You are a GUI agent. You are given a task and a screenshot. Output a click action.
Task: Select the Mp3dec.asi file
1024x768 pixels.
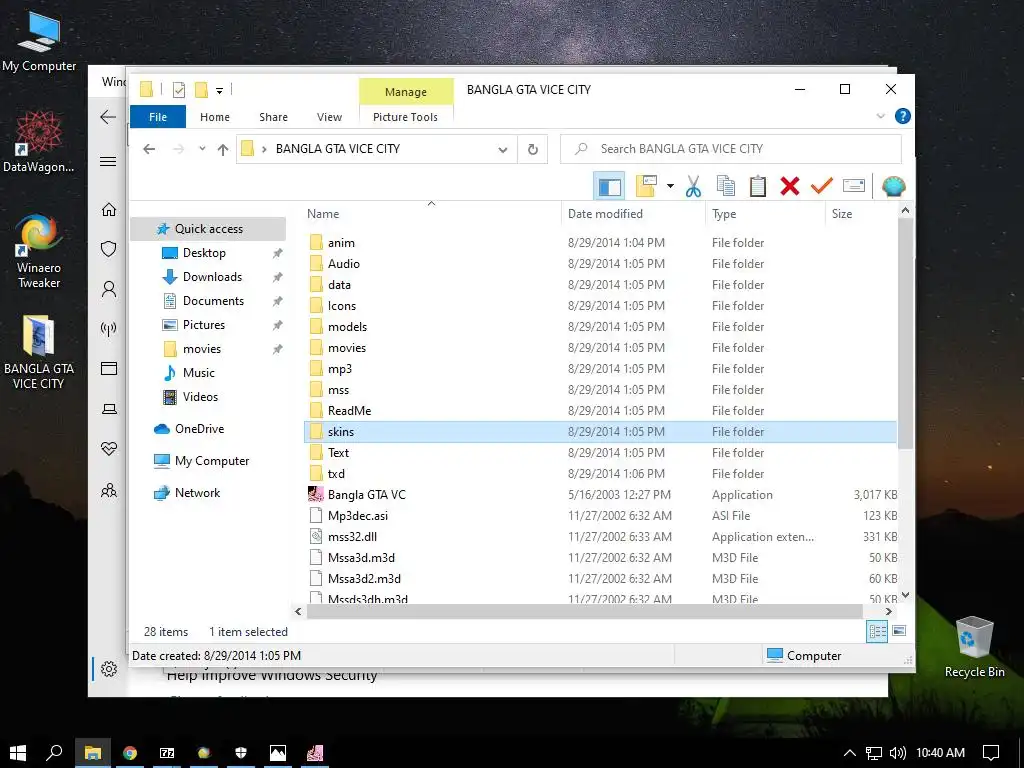click(600, 516)
